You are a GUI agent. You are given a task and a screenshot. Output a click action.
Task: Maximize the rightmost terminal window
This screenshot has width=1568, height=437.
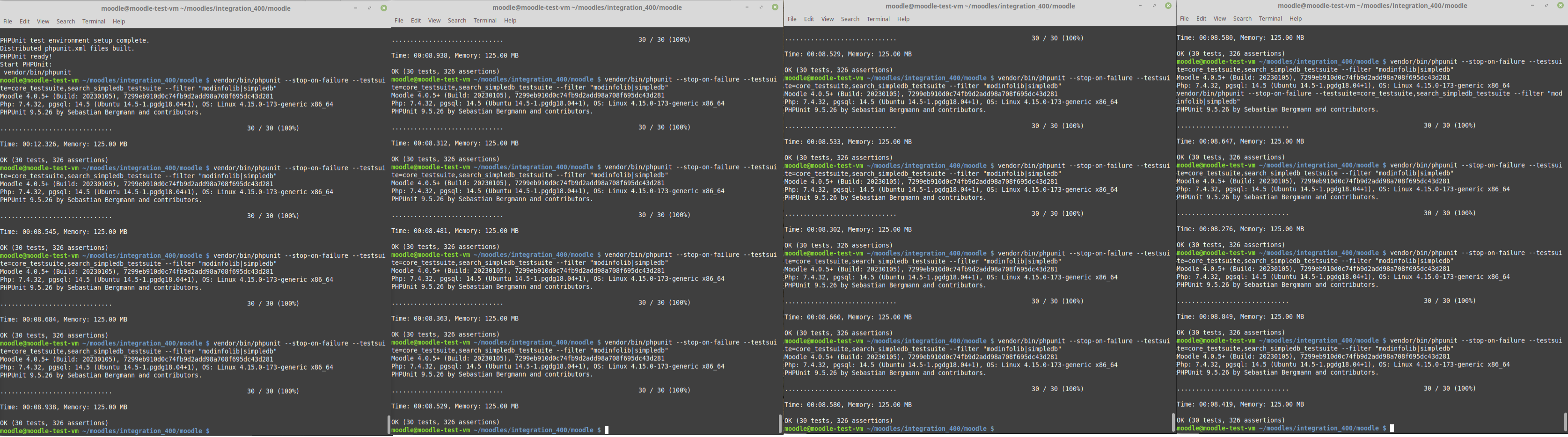(x=1546, y=6)
